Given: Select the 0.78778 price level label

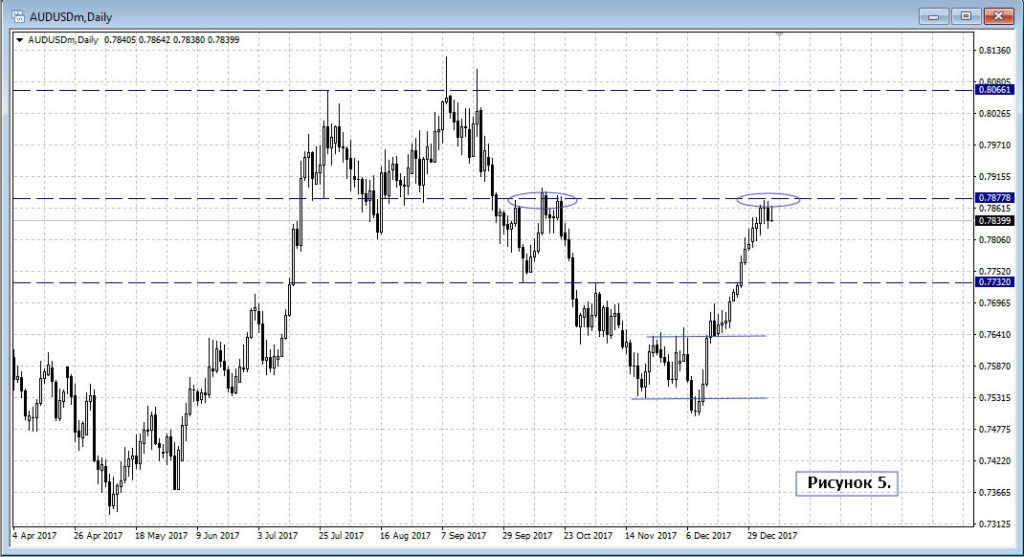Looking at the screenshot, I should (997, 198).
